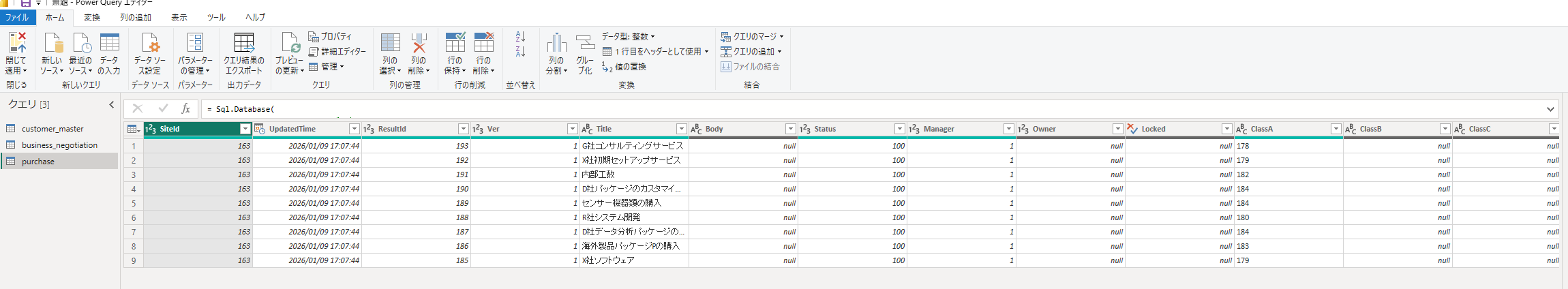Cancel formula edit with the X button

(138, 109)
